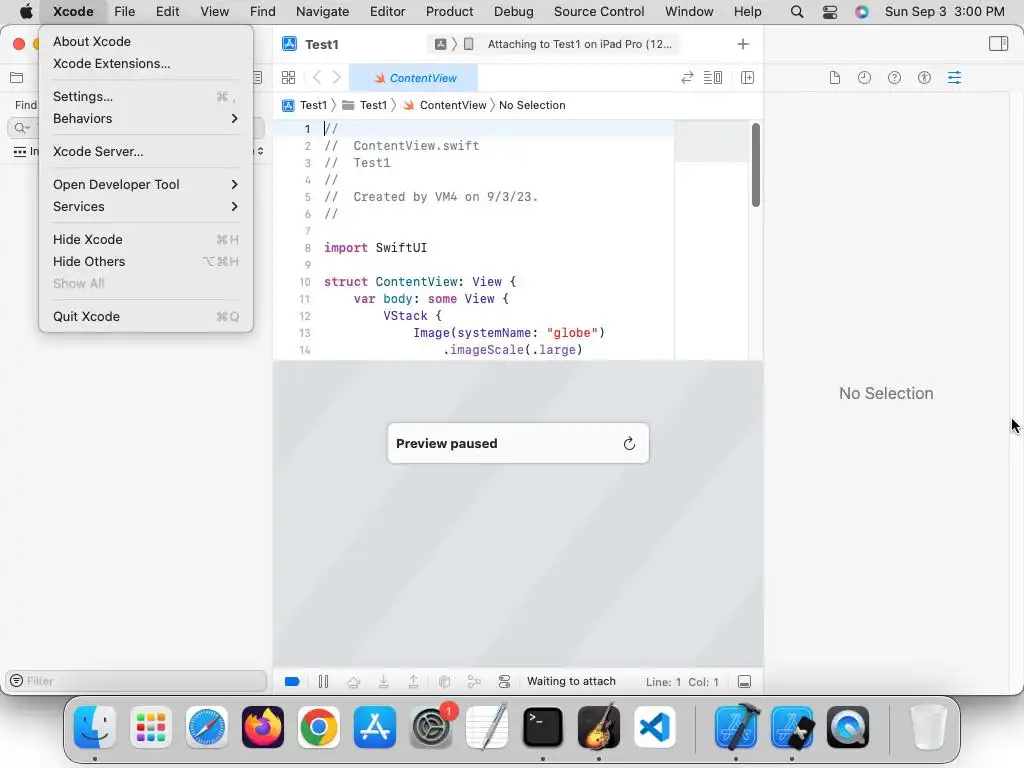Open the Apple menu

[26, 12]
